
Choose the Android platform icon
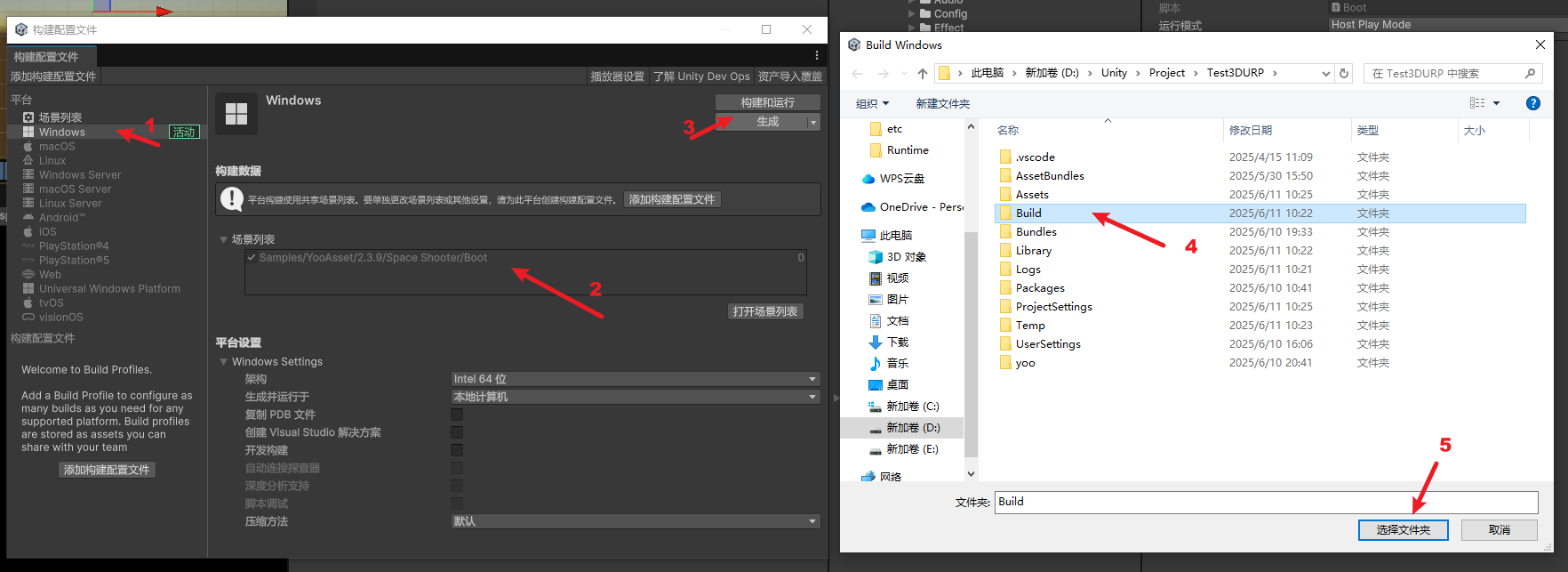pyautogui.click(x=28, y=217)
